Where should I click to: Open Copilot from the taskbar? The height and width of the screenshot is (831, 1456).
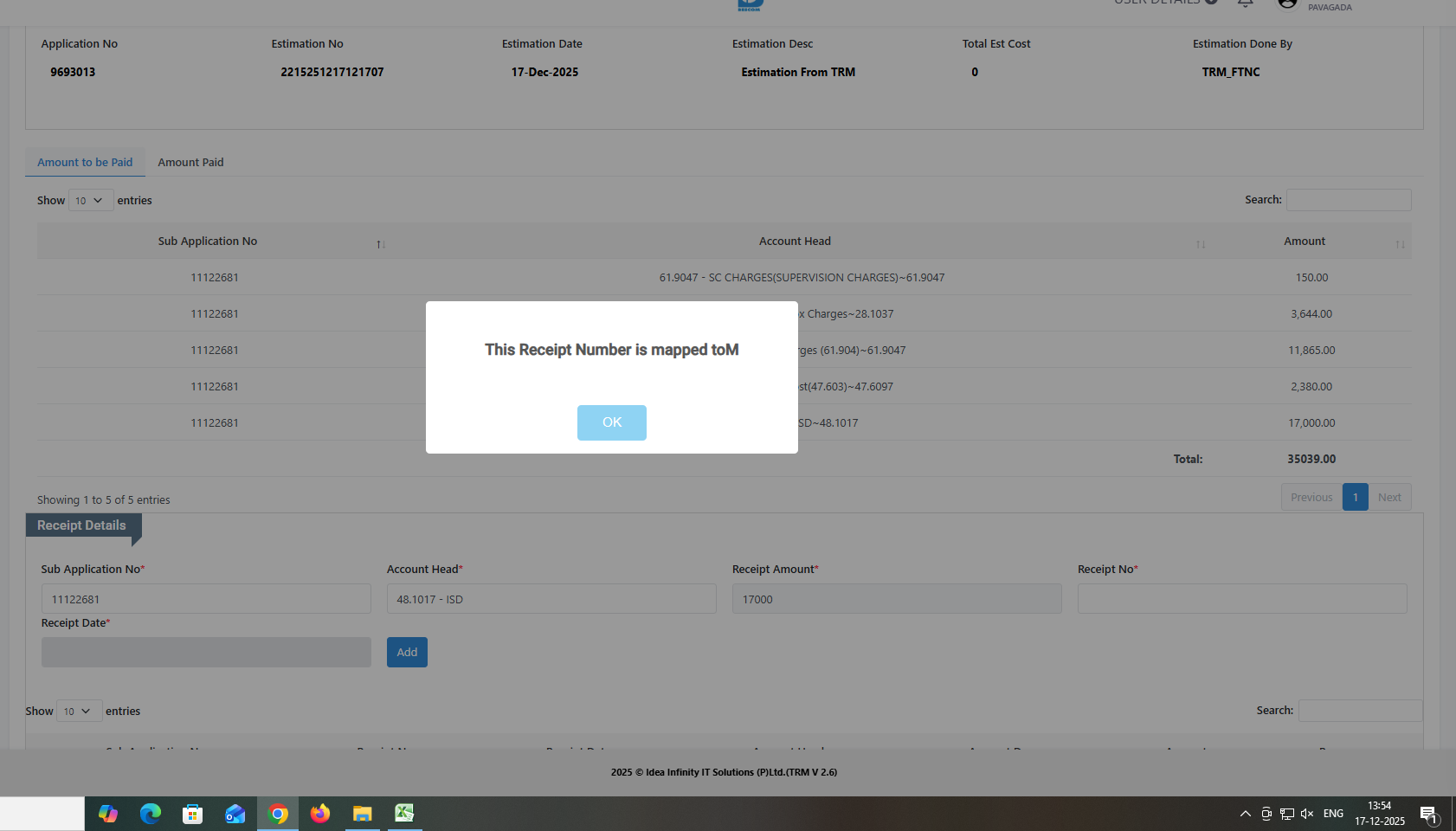pyautogui.click(x=108, y=814)
